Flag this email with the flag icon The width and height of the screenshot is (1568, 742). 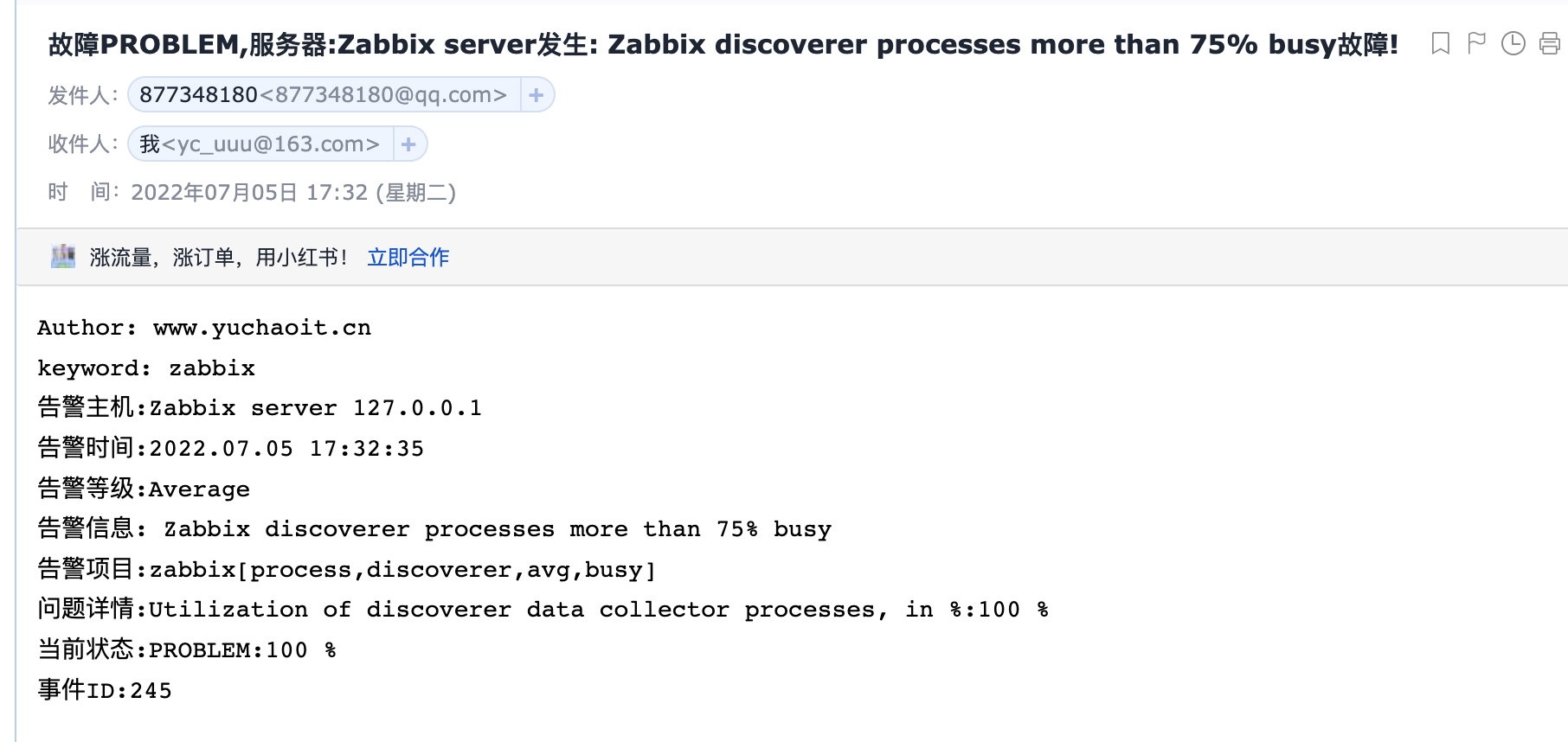1476,43
